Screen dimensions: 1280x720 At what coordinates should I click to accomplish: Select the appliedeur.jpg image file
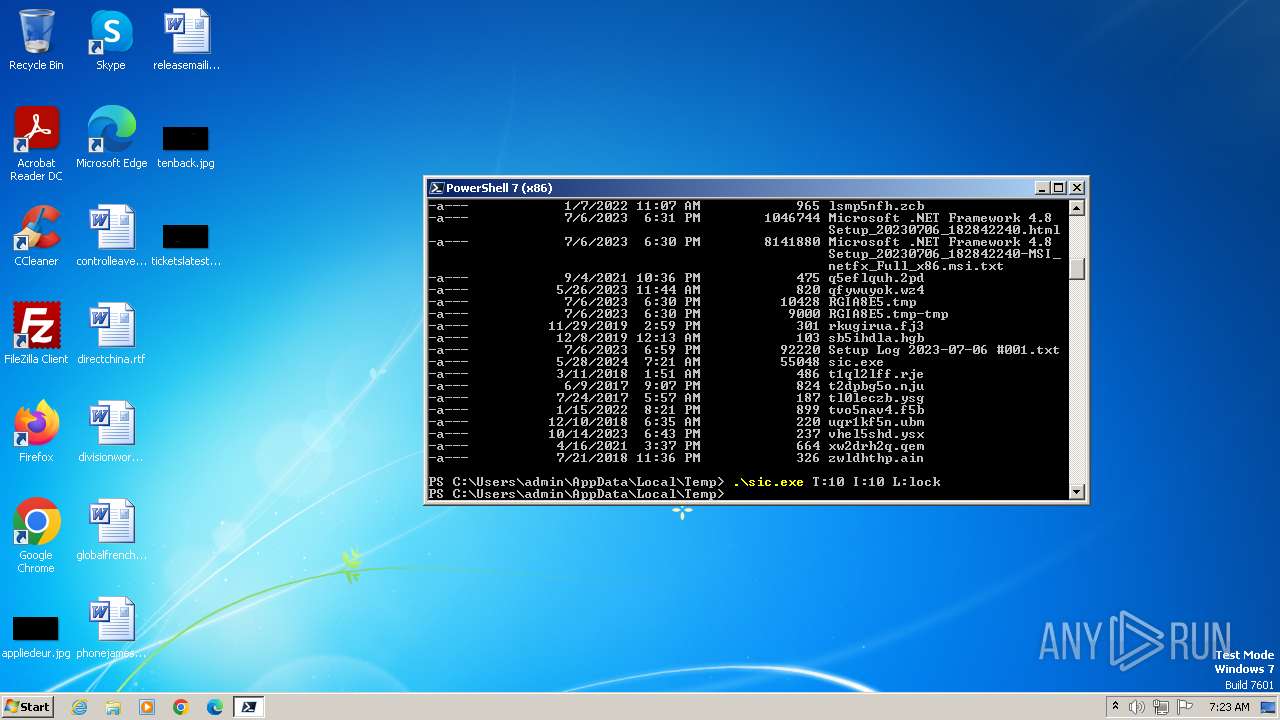36,637
